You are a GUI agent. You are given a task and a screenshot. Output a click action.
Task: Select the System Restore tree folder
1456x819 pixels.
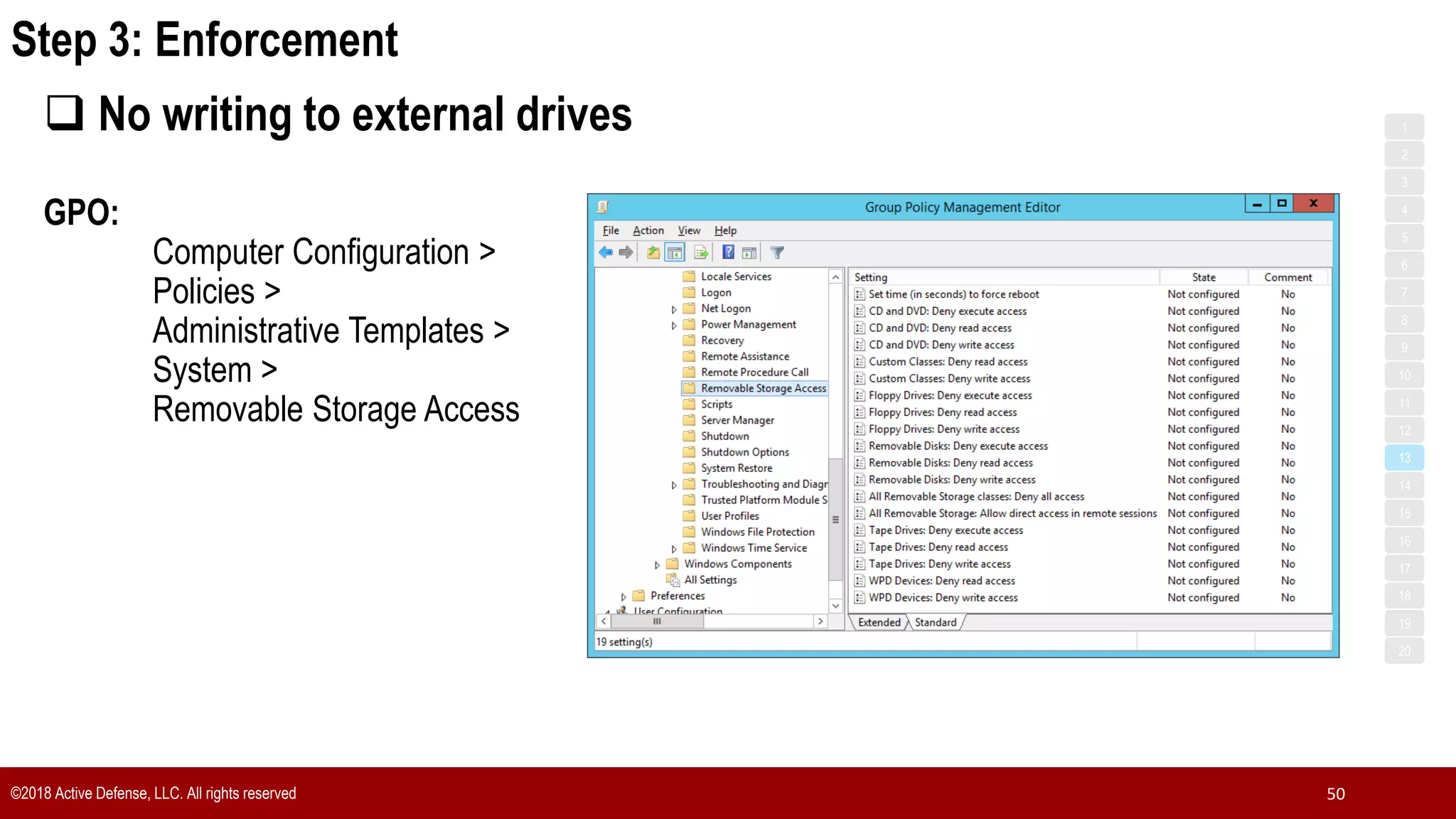tap(737, 469)
